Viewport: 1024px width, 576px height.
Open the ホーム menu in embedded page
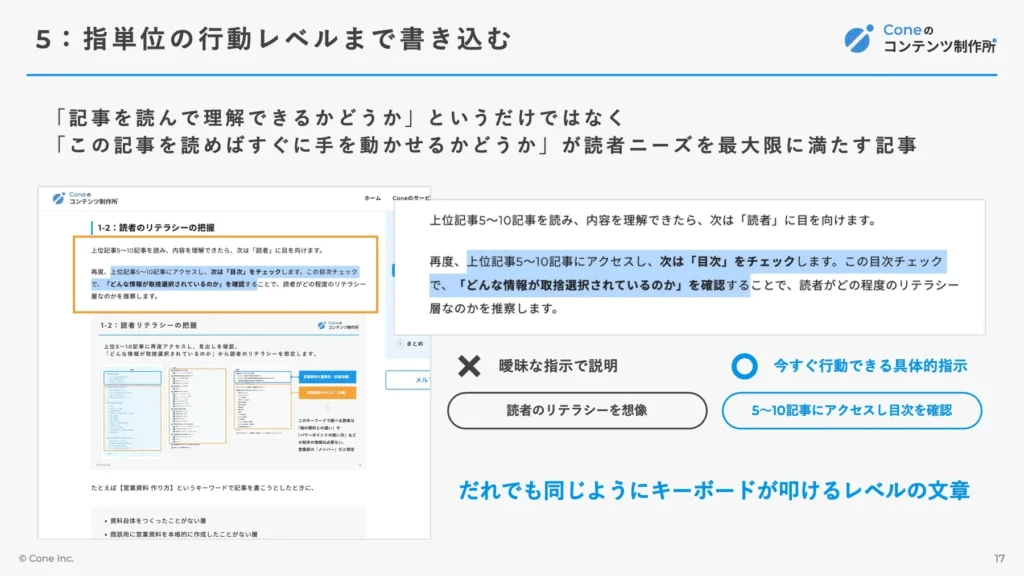point(372,198)
